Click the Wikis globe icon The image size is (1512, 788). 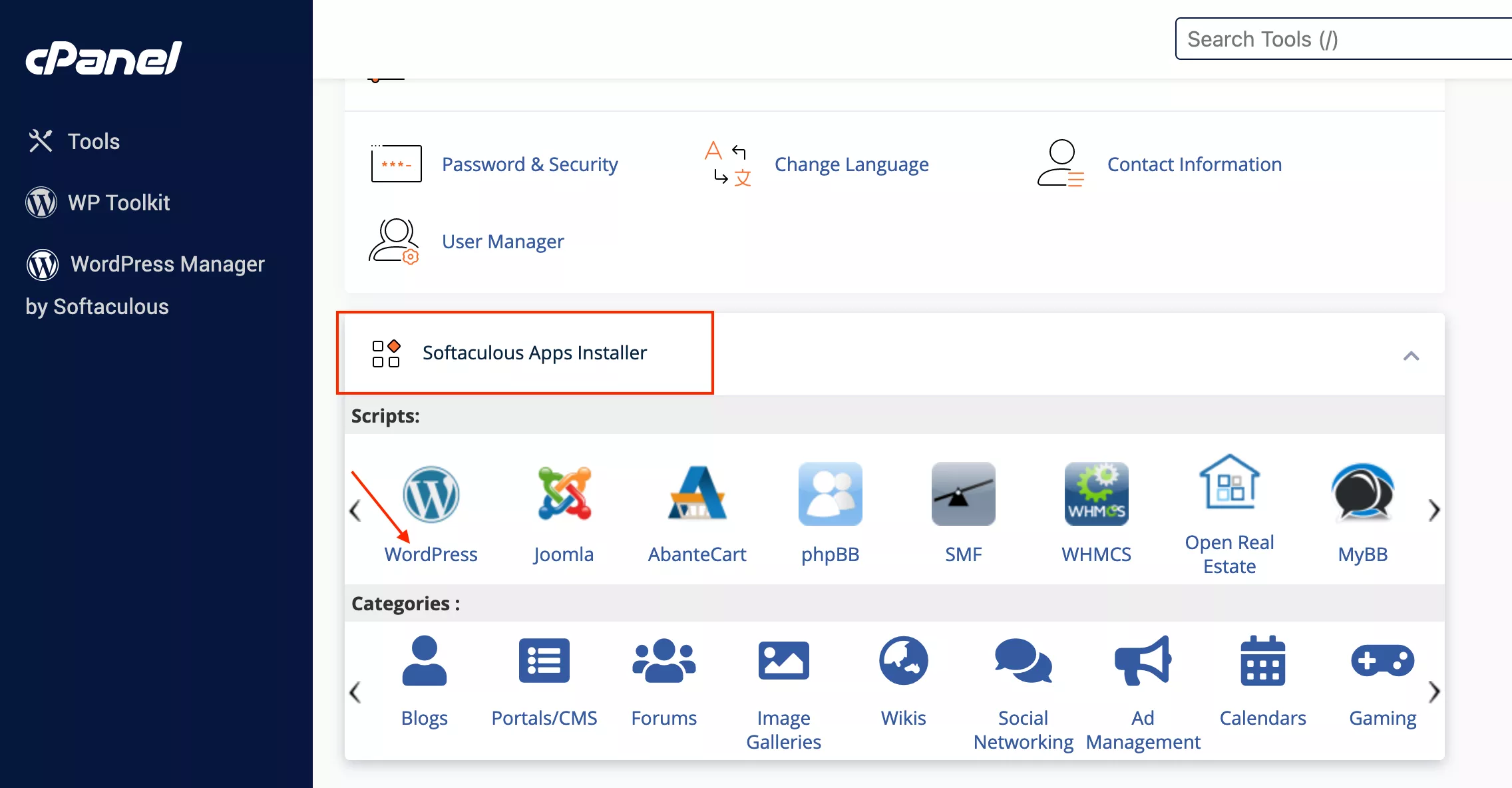[904, 660]
